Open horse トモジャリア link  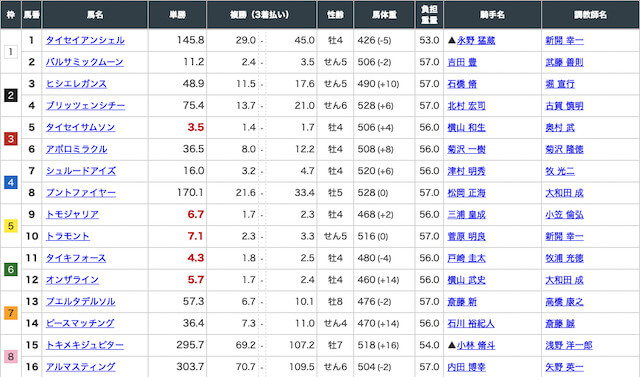pos(72,214)
